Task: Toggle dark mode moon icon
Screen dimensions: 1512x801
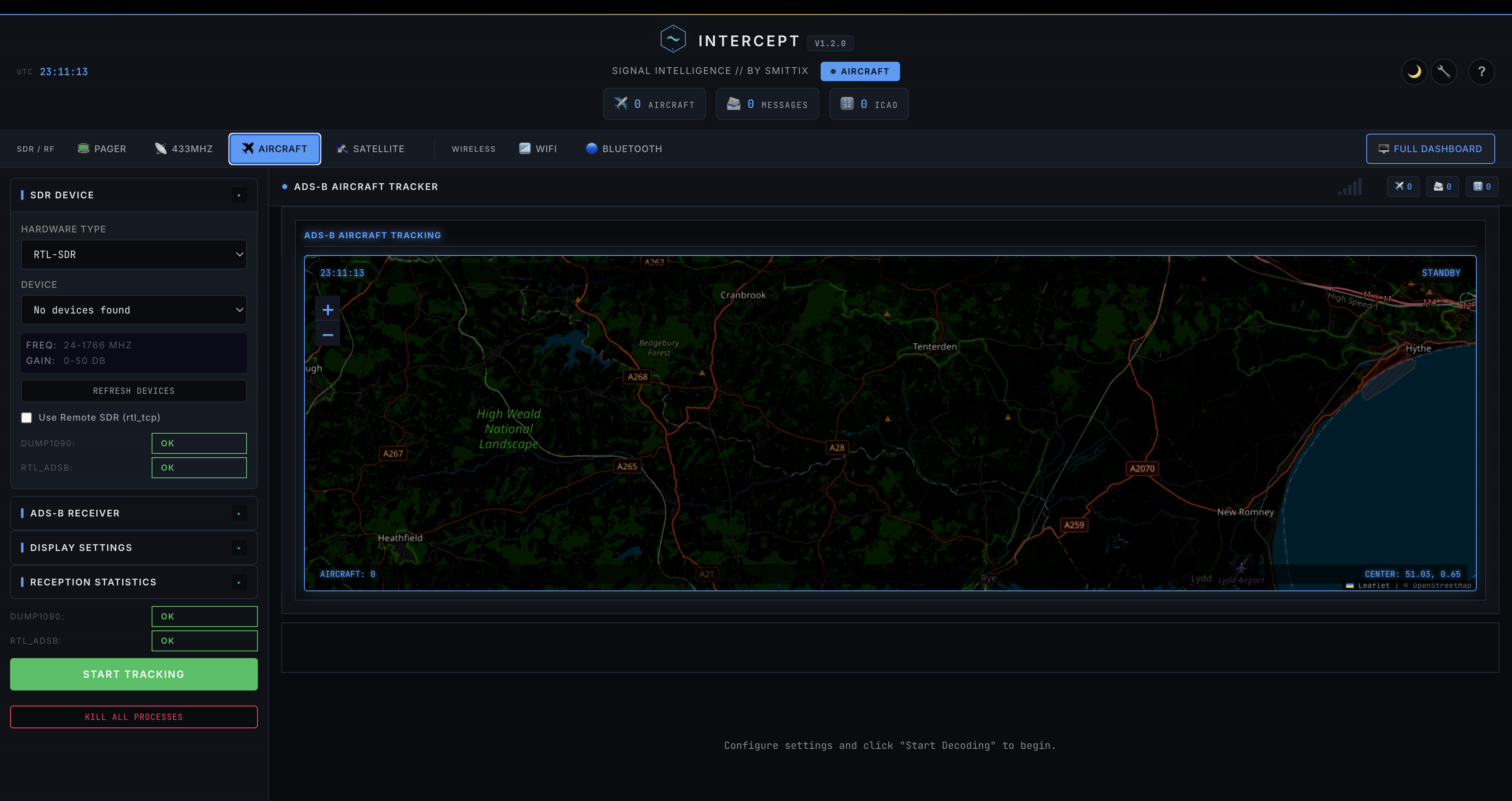Action: (x=1415, y=71)
